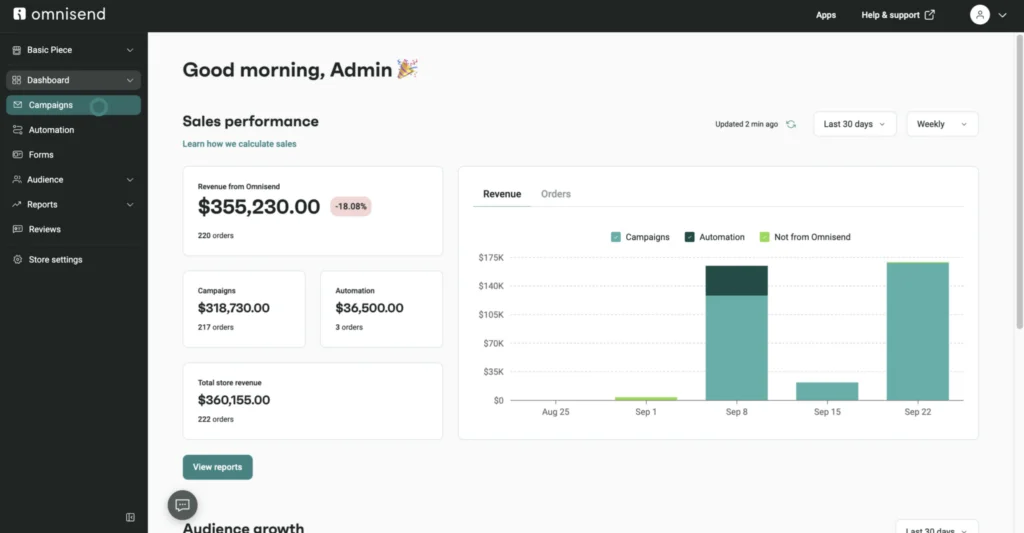Open Apps in the top bar
The image size is (1024, 533).
[x=825, y=15]
